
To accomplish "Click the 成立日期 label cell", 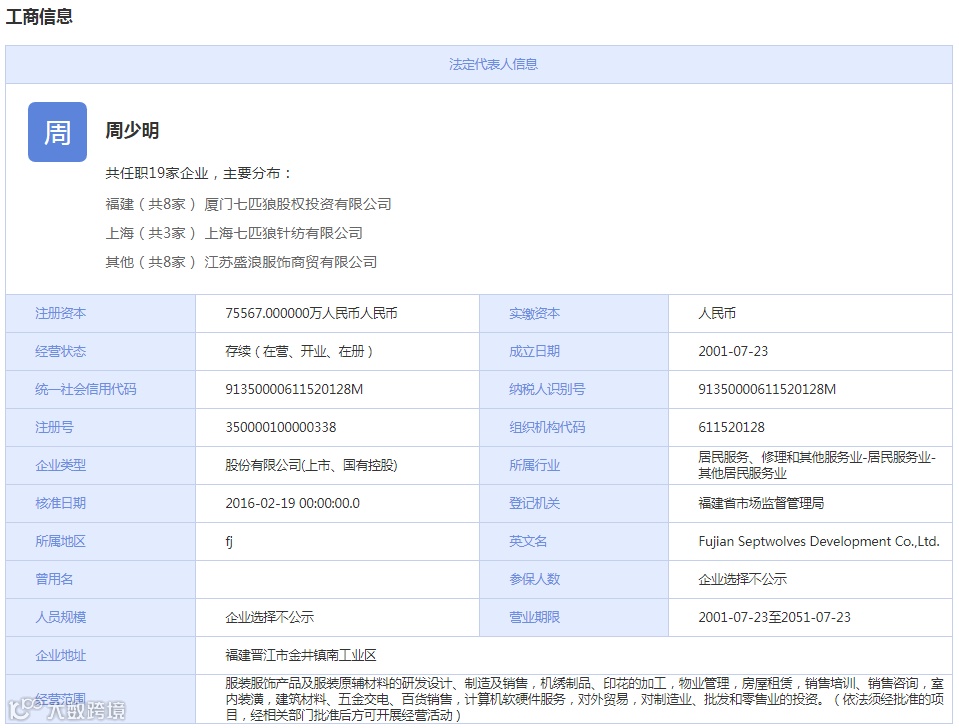I will point(574,351).
